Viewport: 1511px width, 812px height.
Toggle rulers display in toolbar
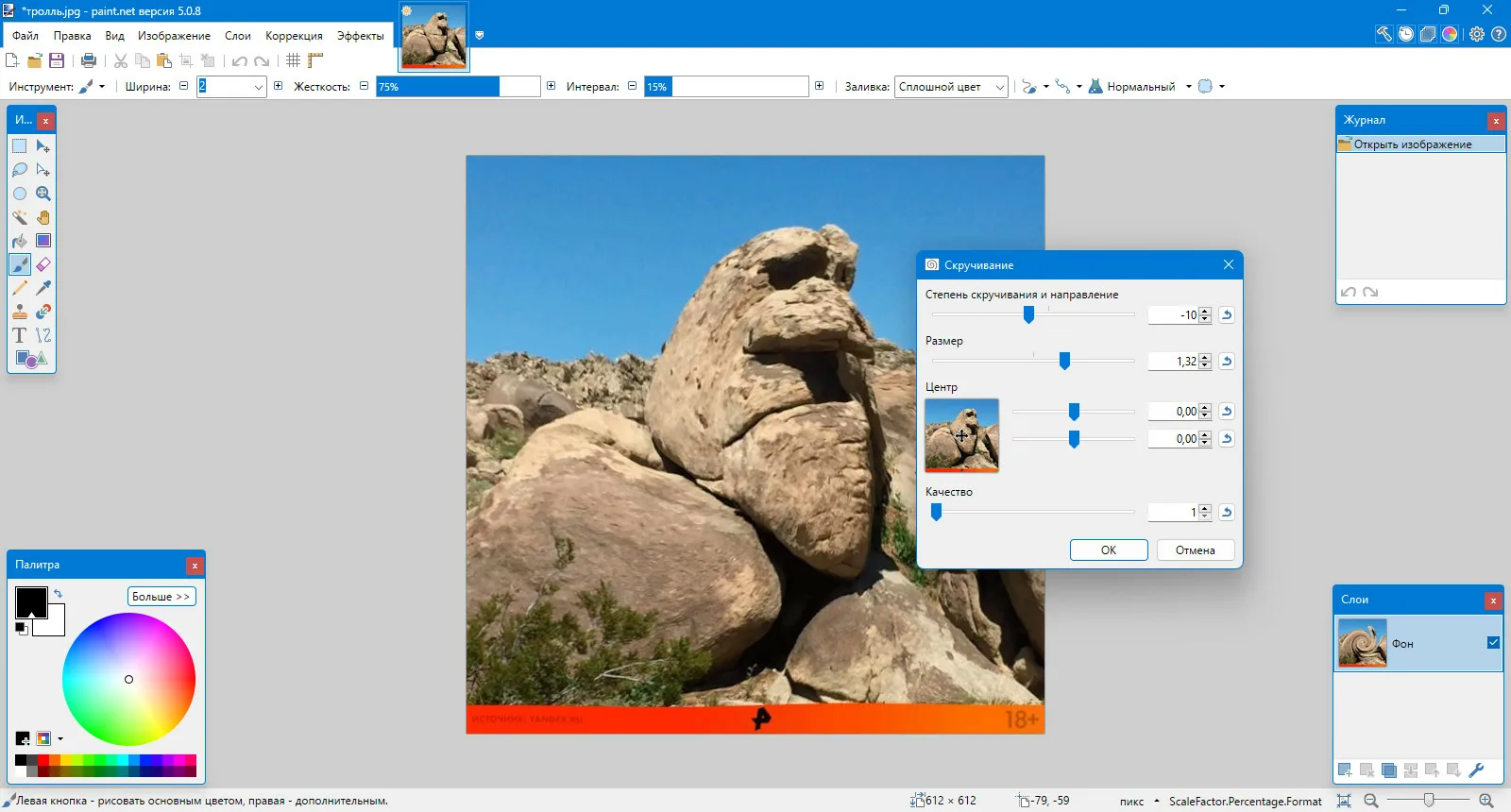315,60
